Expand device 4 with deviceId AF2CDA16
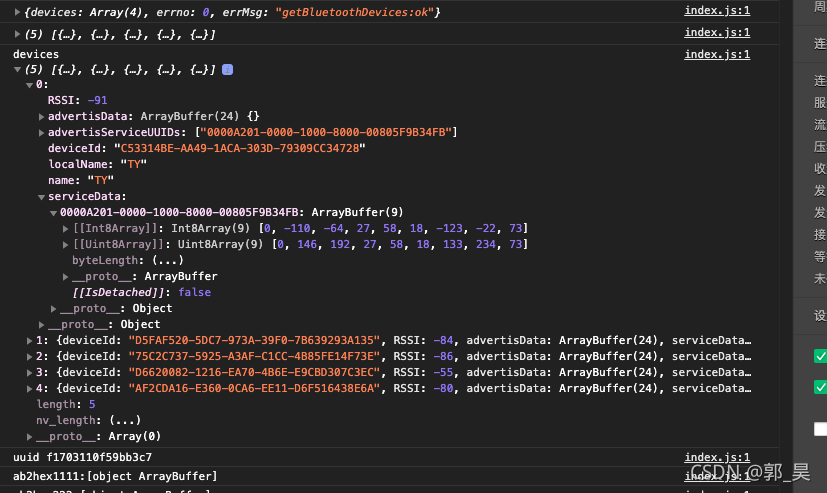Screen dimensions: 827x493 [30, 389]
